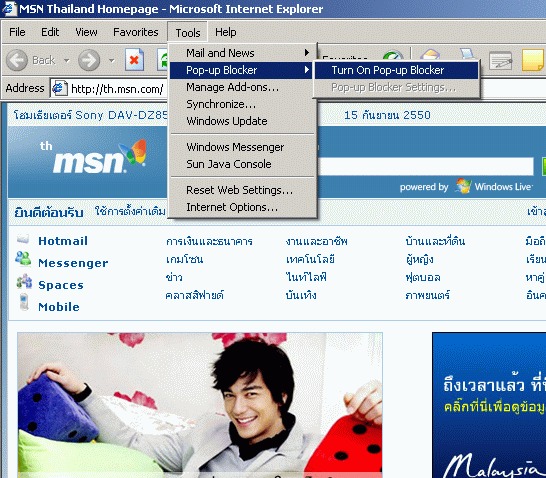Viewport: 546px width, 478px height.
Task: Open the Edit menu
Action: click(x=50, y=32)
